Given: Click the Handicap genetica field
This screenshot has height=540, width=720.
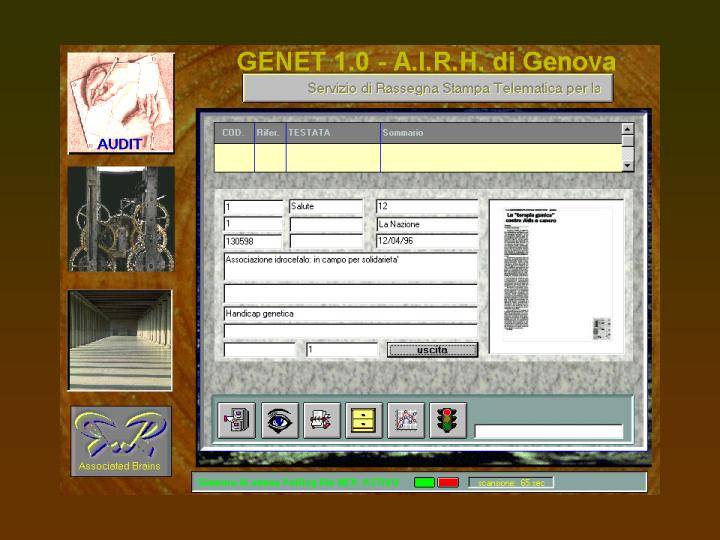Looking at the screenshot, I should 351,314.
